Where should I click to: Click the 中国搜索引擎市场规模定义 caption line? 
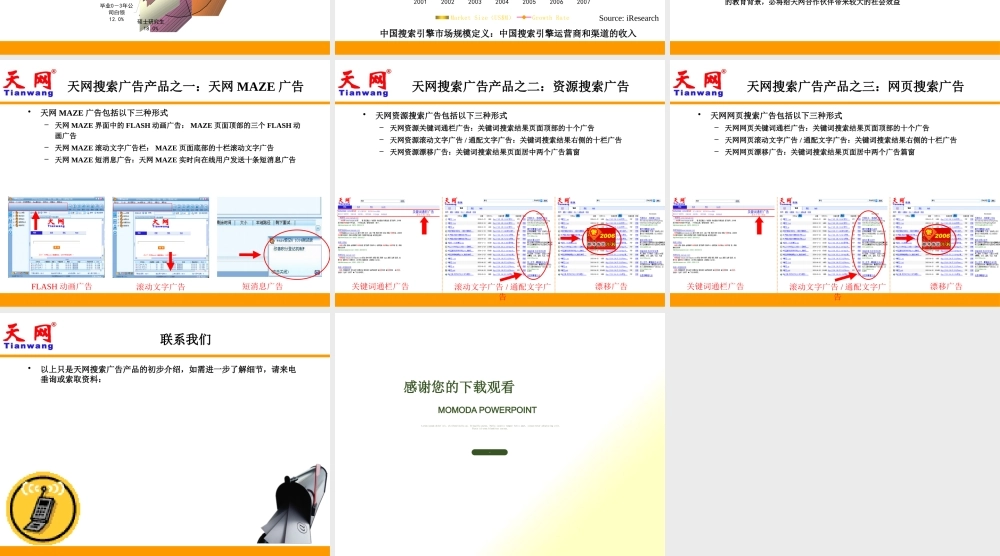coord(508,33)
